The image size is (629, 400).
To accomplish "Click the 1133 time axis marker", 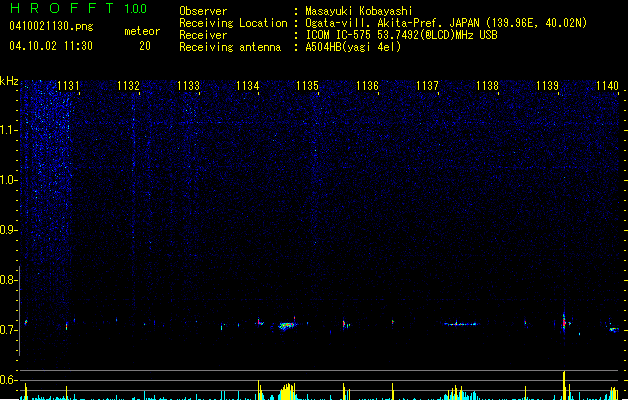I will [x=188, y=86].
